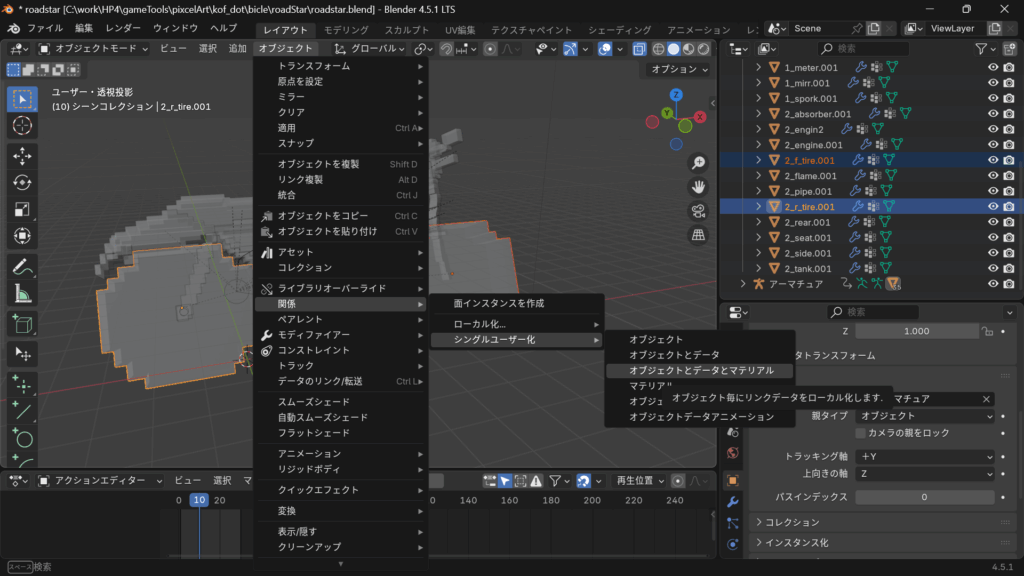Click the Zoom magnifier in viewport gizmos
The height and width of the screenshot is (576, 1024).
(x=699, y=163)
